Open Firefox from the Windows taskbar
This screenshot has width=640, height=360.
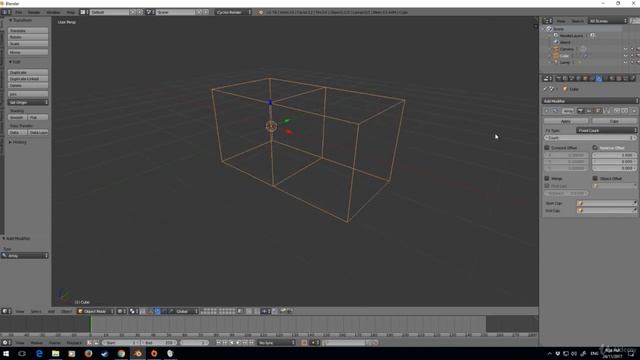click(x=89, y=353)
